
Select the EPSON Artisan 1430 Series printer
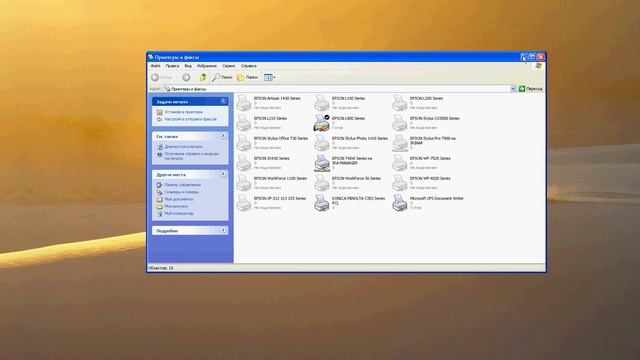click(269, 103)
